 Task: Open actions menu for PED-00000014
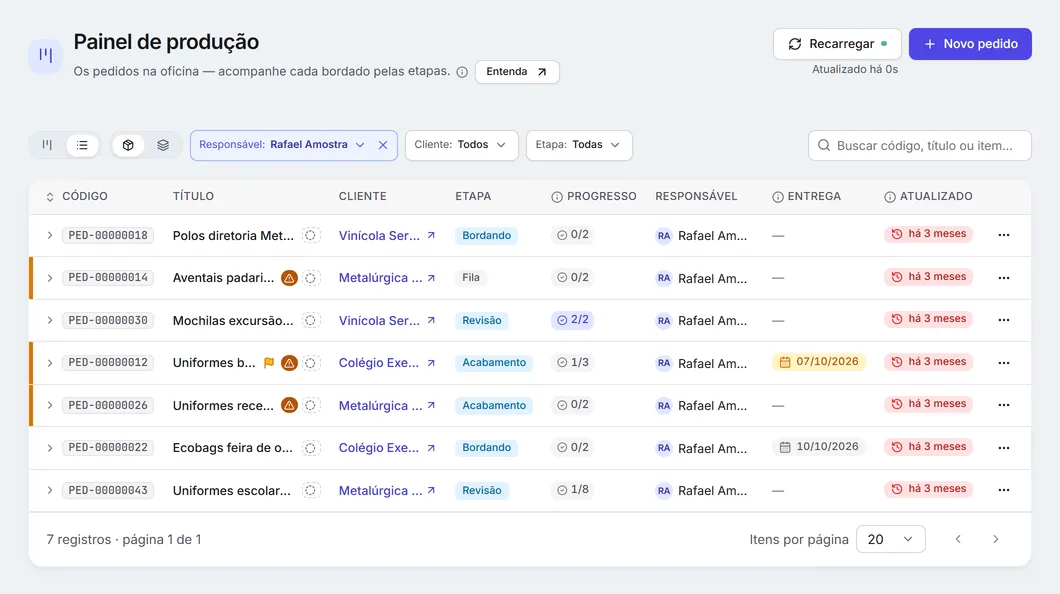[x=1004, y=278]
